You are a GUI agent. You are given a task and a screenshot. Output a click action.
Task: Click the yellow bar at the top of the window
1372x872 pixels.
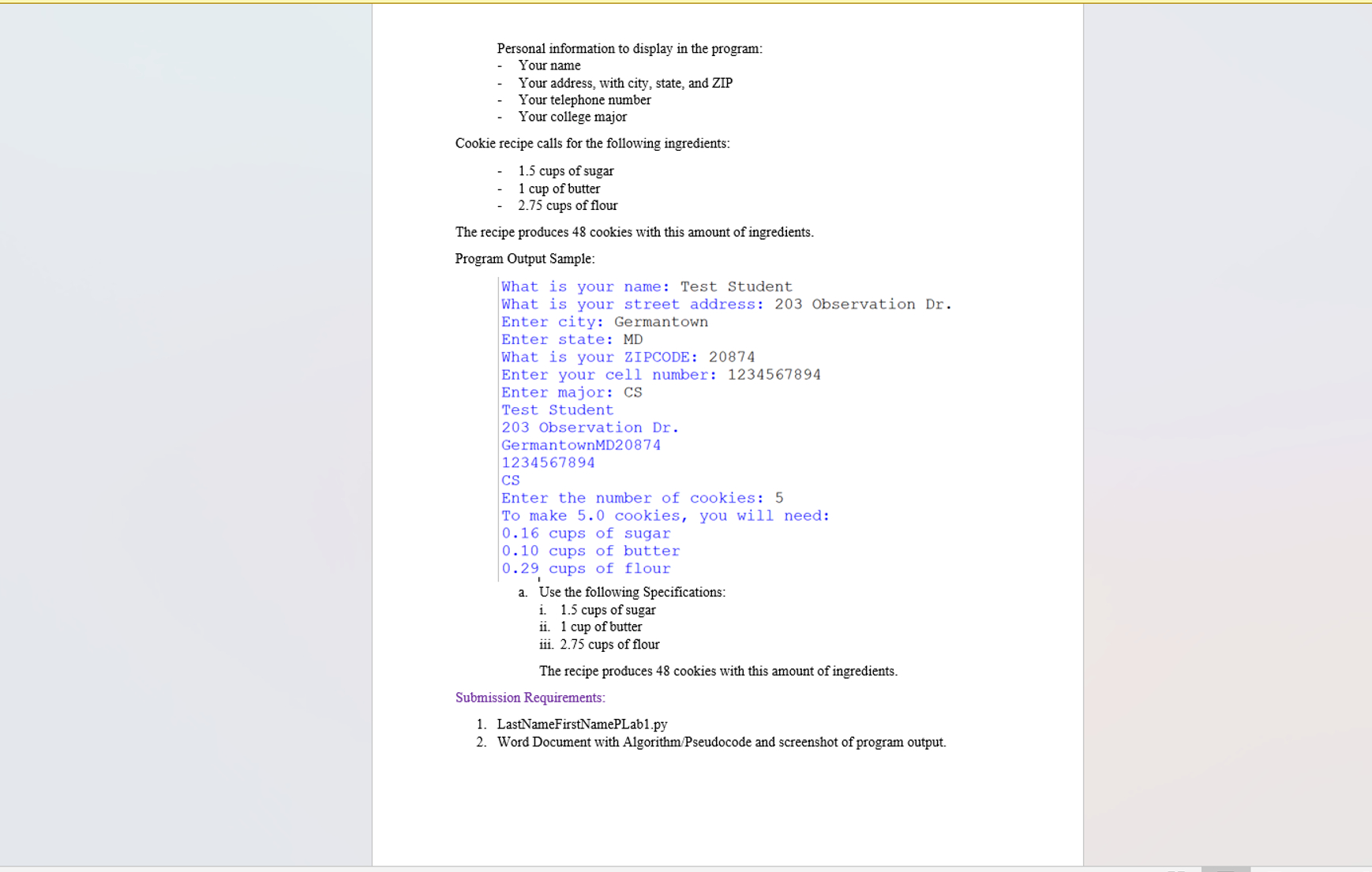tap(686, 3)
